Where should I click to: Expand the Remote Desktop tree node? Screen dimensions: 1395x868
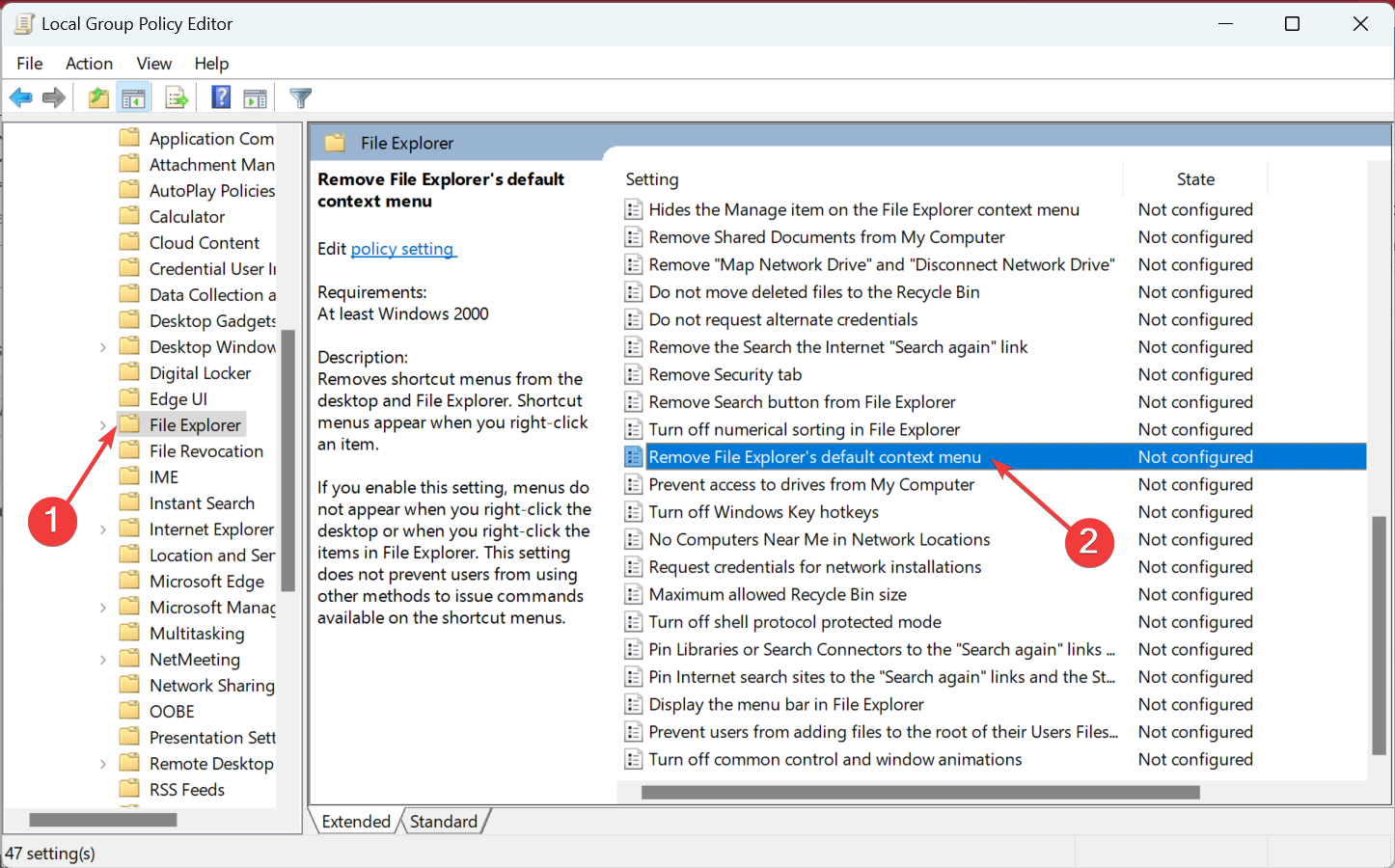(103, 764)
